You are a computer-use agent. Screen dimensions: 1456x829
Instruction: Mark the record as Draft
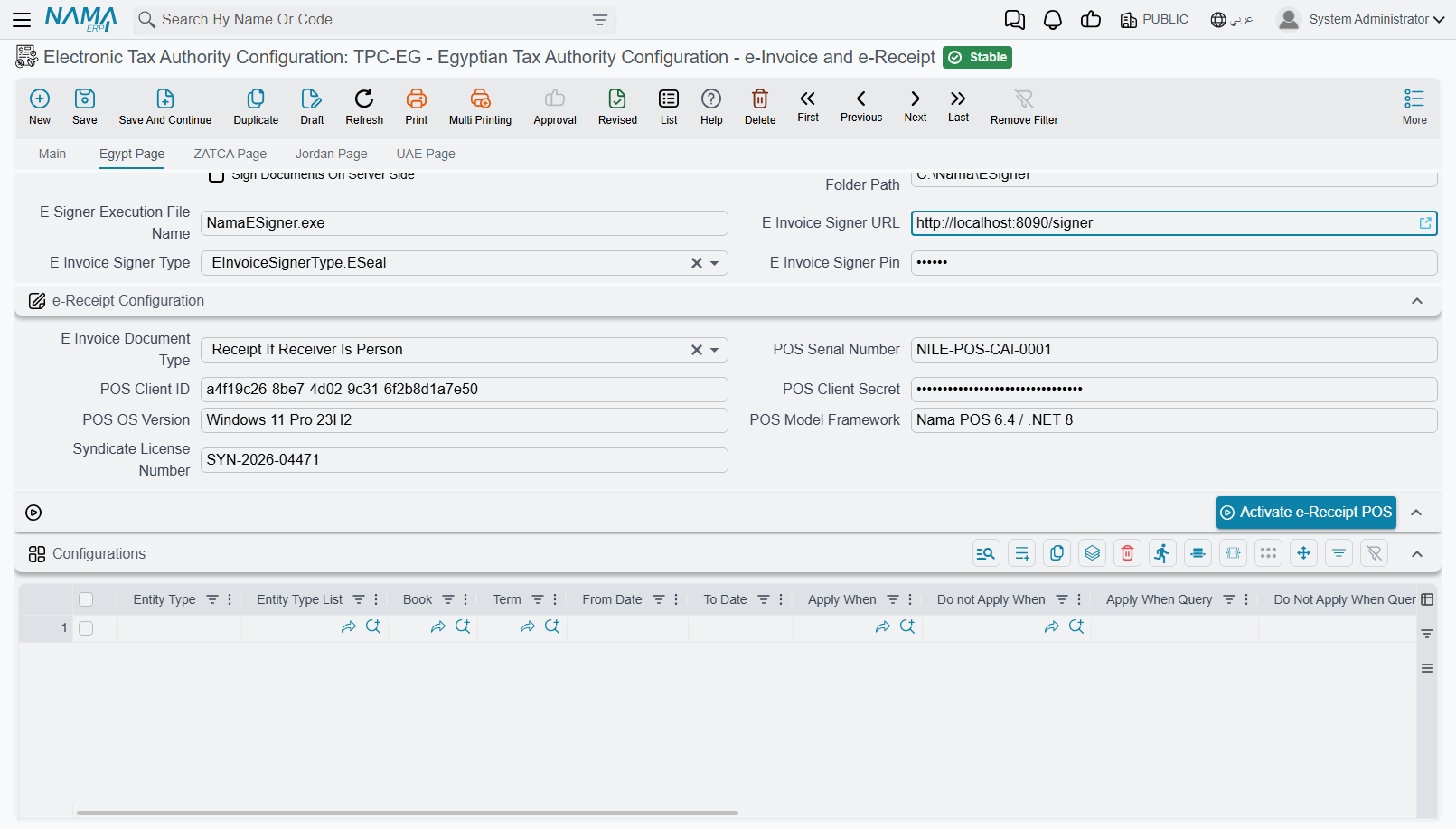312,107
